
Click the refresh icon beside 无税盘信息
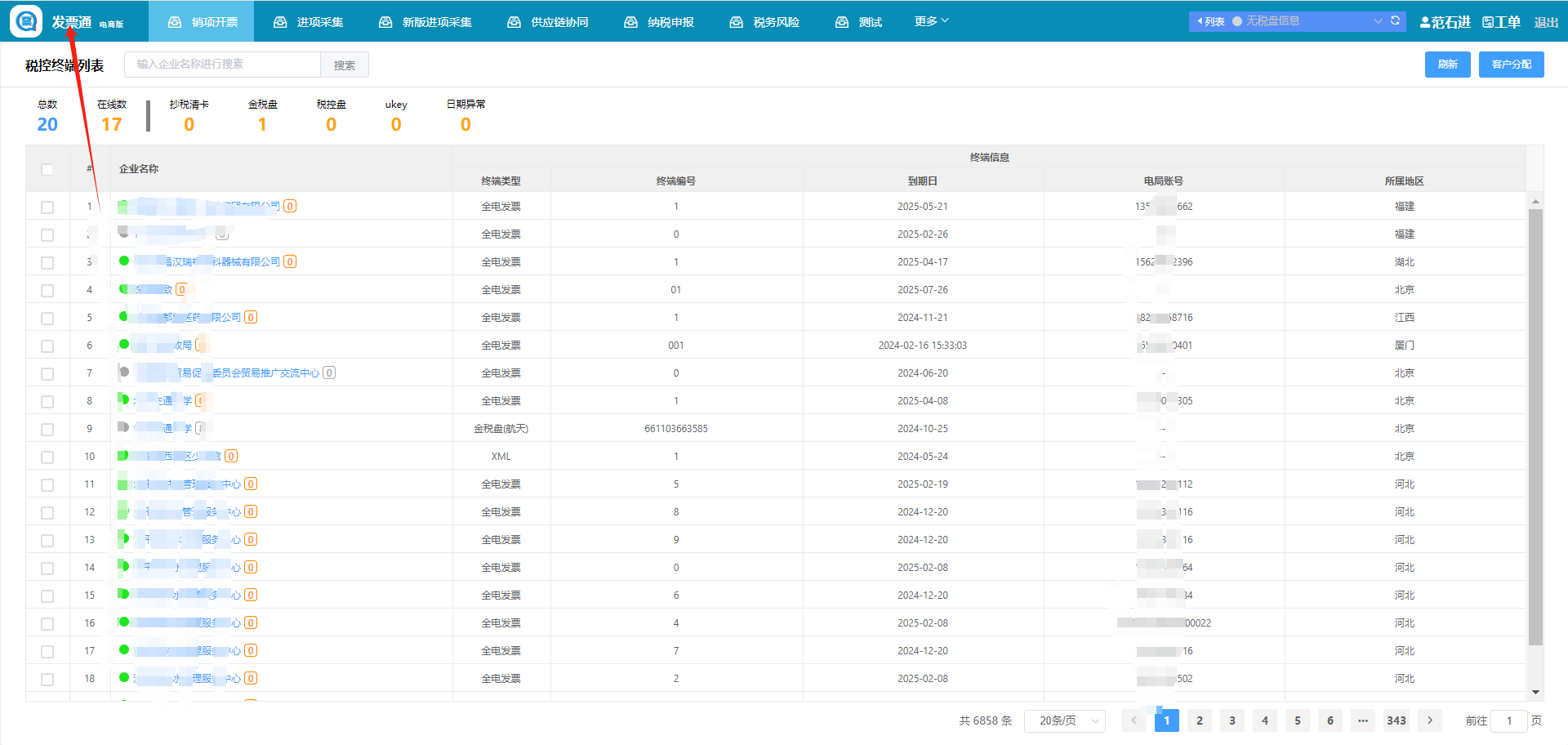(x=1396, y=21)
